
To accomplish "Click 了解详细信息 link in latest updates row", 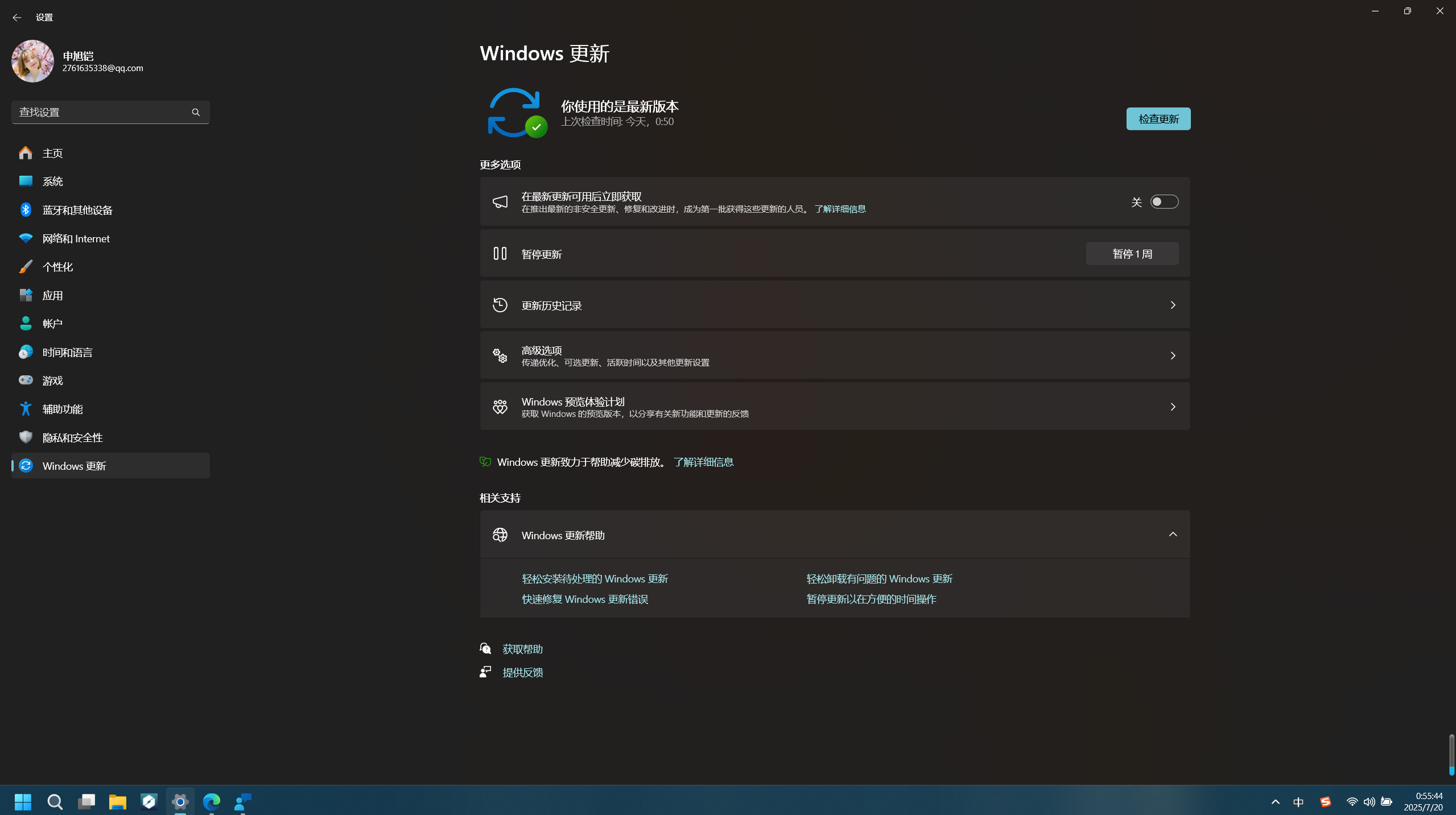I will (x=840, y=209).
